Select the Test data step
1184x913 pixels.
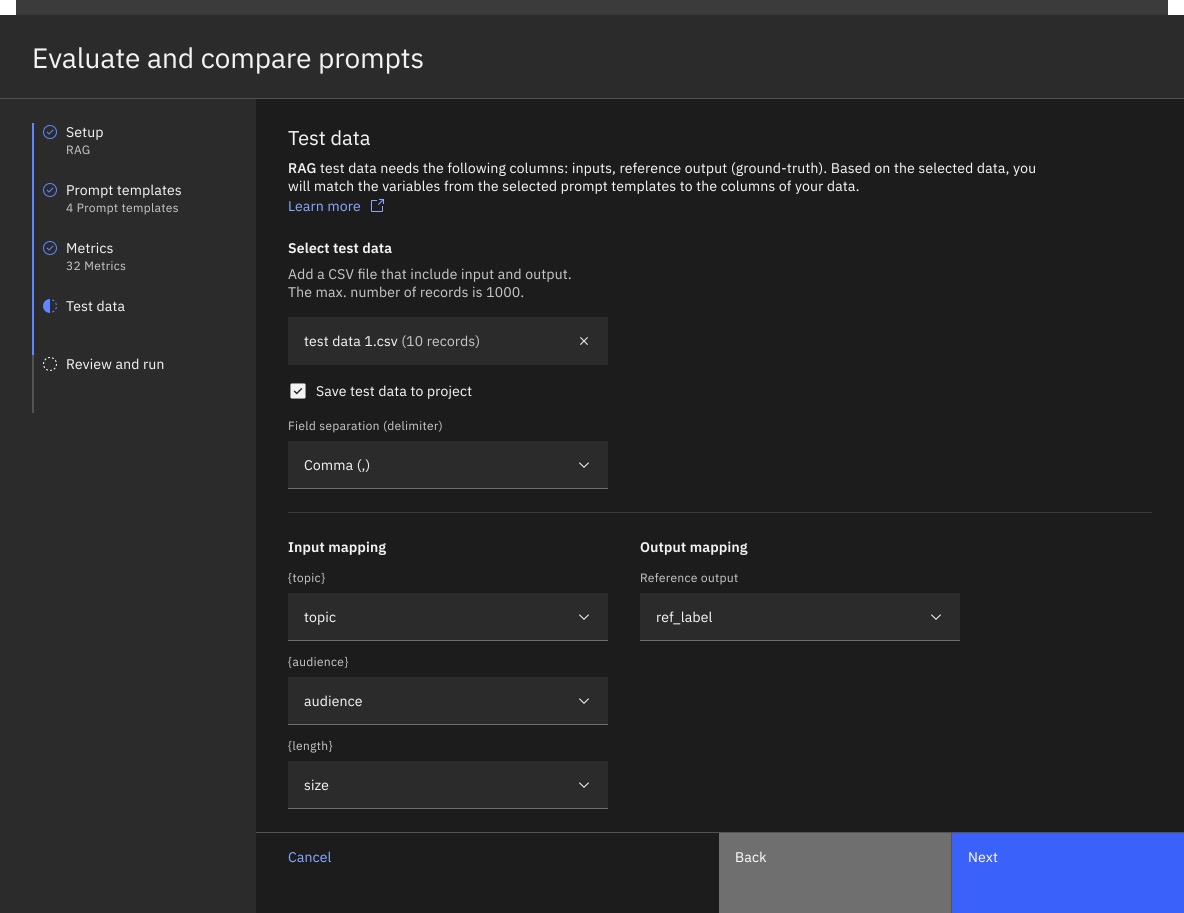[95, 306]
